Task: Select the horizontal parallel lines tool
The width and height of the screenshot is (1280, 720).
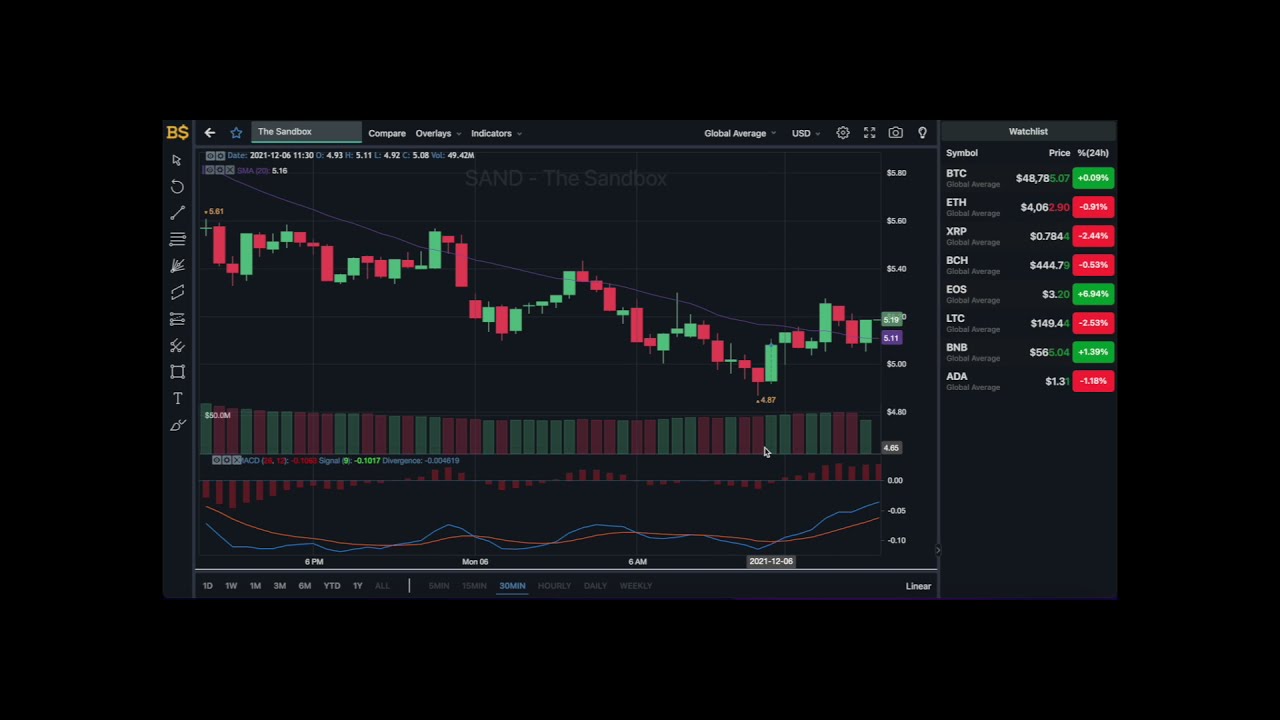Action: click(177, 239)
